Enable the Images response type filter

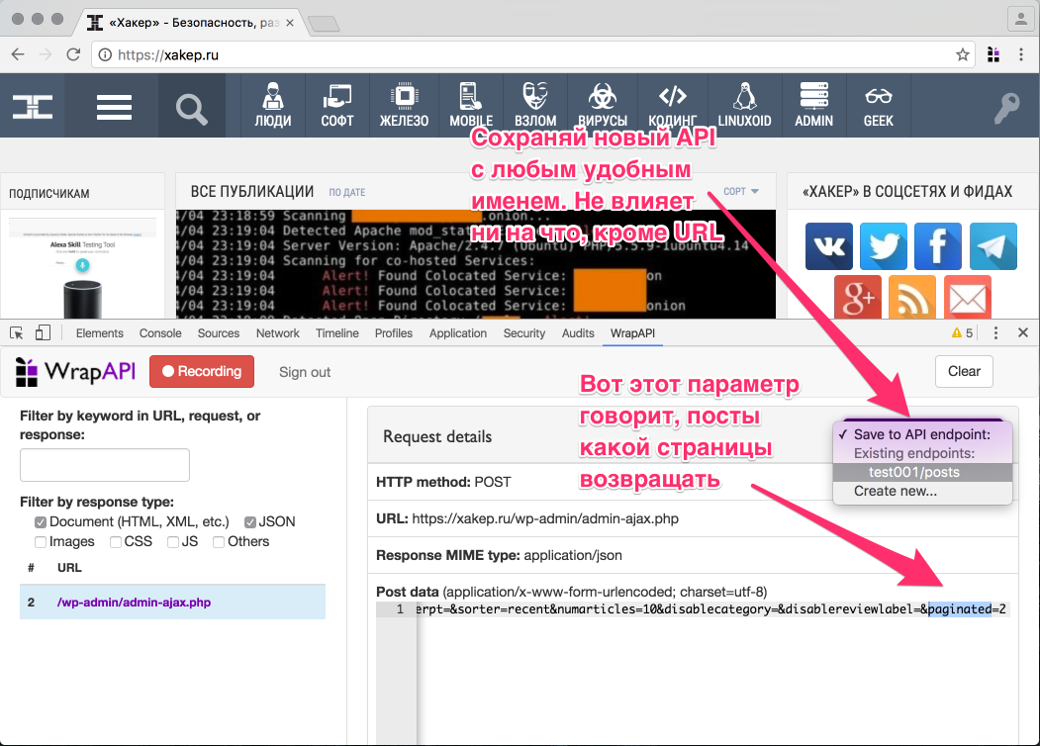tap(41, 542)
